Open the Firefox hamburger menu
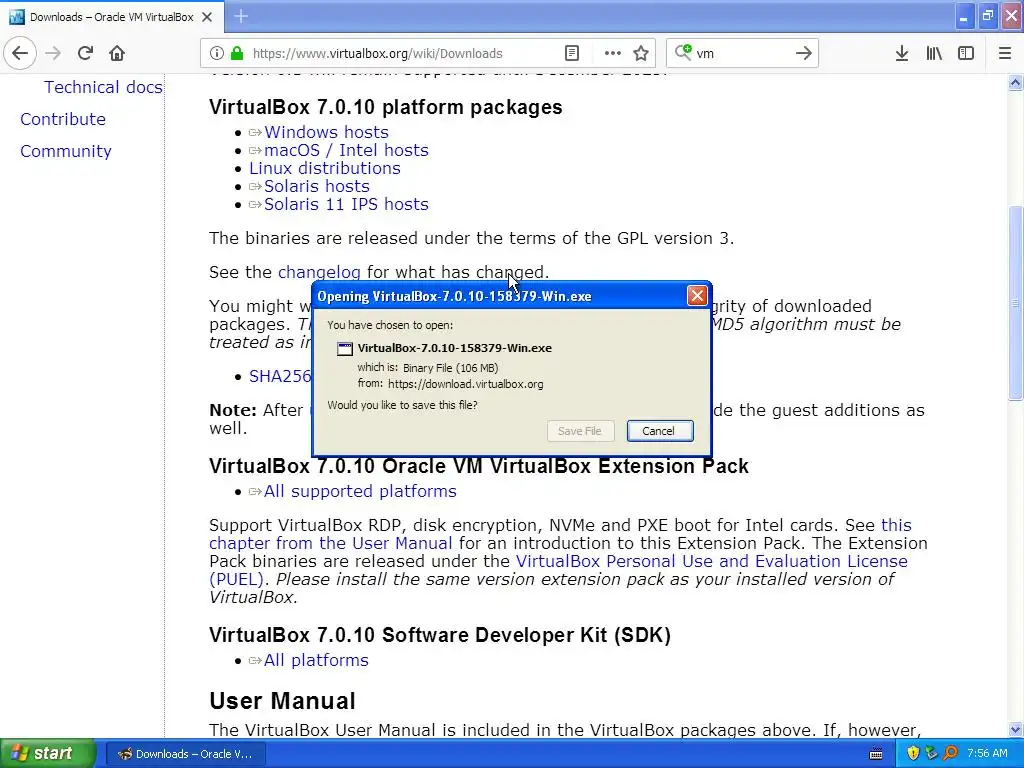Screen dimensions: 1024x768 [1005, 53]
